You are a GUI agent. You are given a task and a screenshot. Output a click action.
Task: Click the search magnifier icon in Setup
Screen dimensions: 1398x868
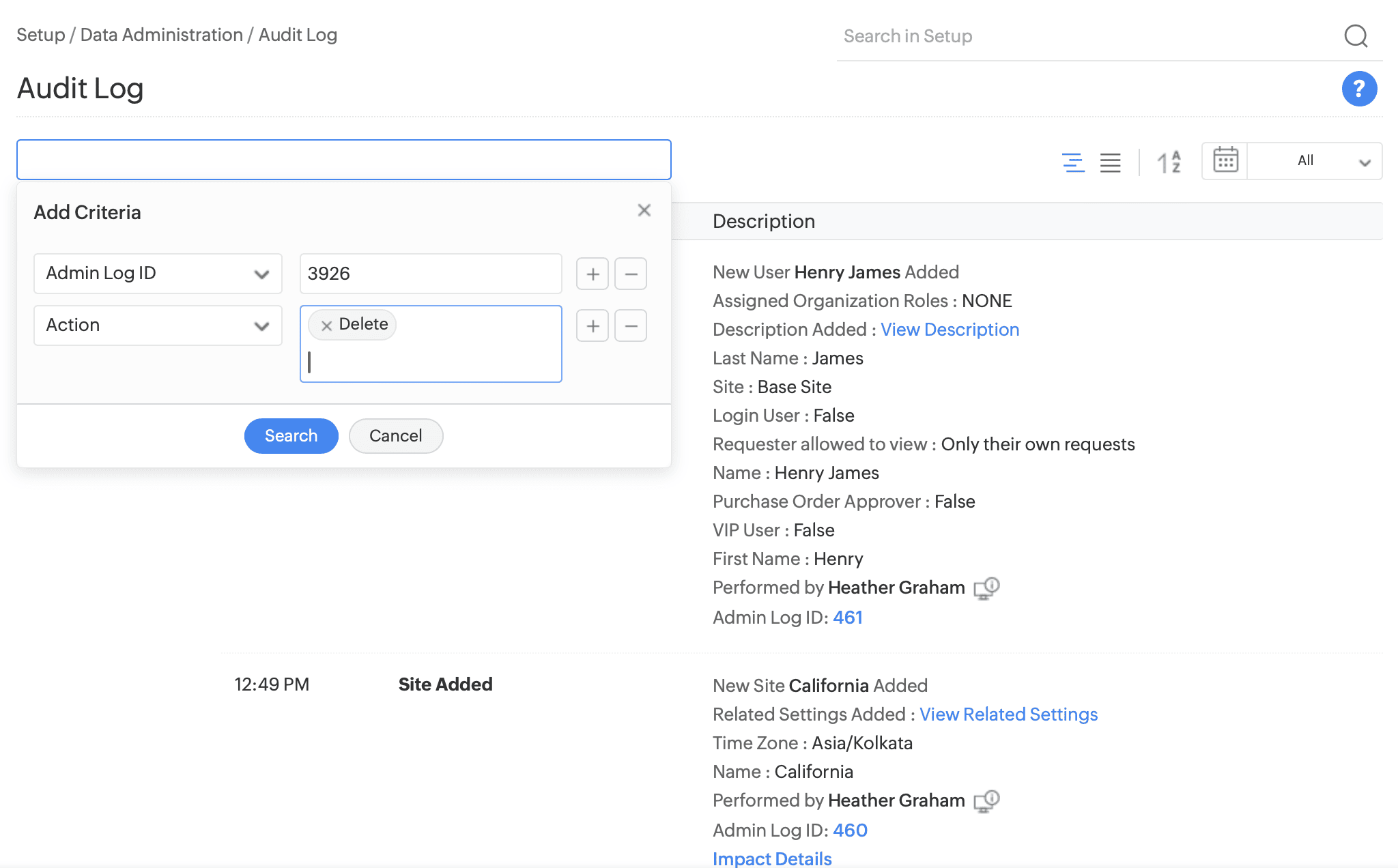(x=1356, y=35)
